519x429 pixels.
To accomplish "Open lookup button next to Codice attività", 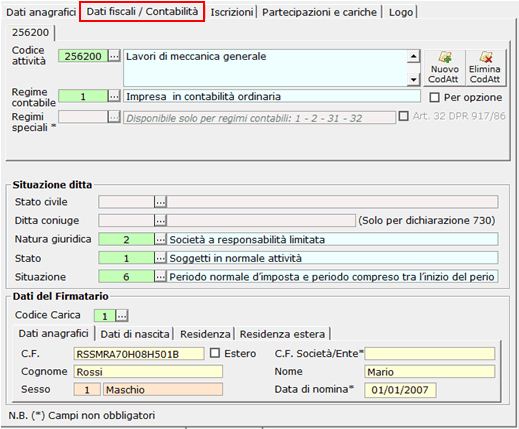I will tap(114, 56).
